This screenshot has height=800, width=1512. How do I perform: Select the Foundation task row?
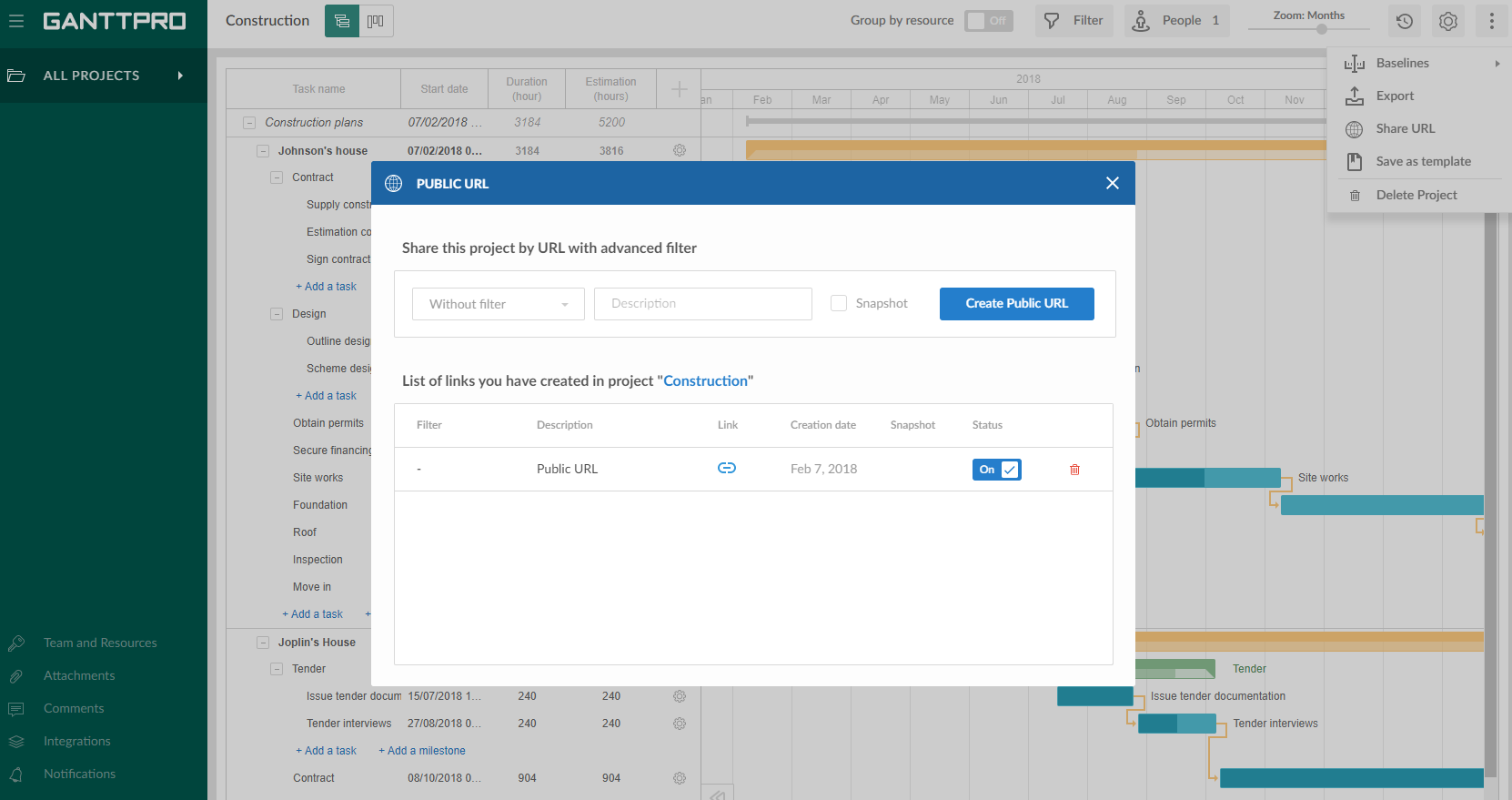320,505
